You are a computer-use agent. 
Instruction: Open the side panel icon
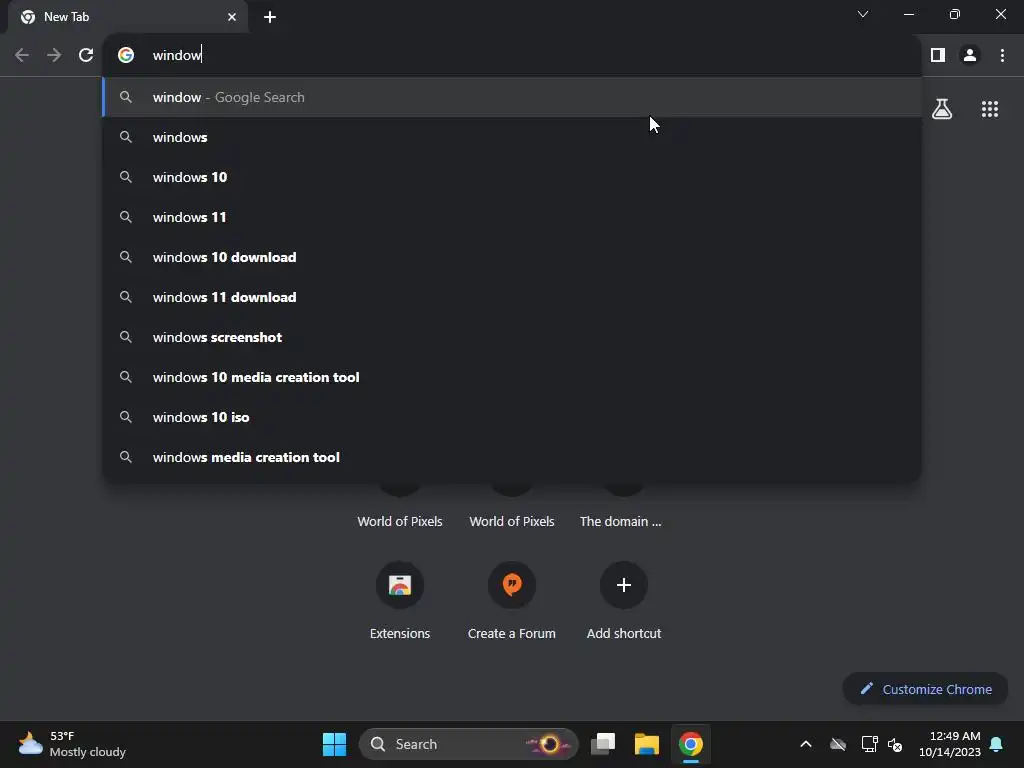tap(938, 55)
